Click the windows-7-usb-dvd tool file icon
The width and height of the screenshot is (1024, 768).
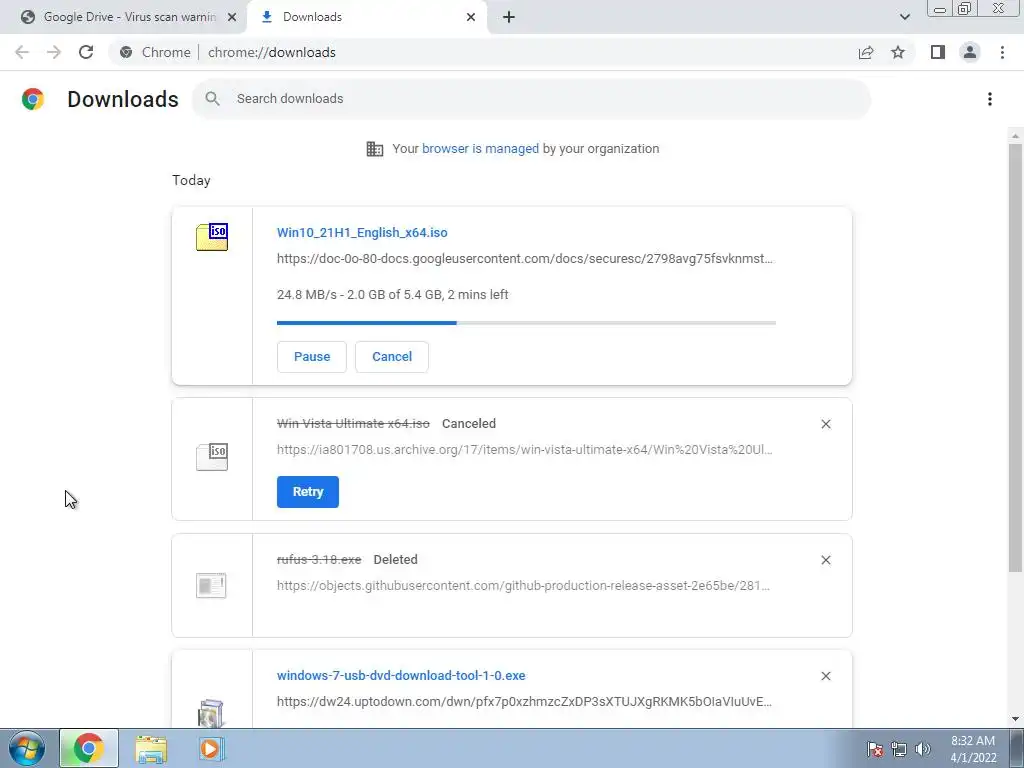pyautogui.click(x=211, y=713)
